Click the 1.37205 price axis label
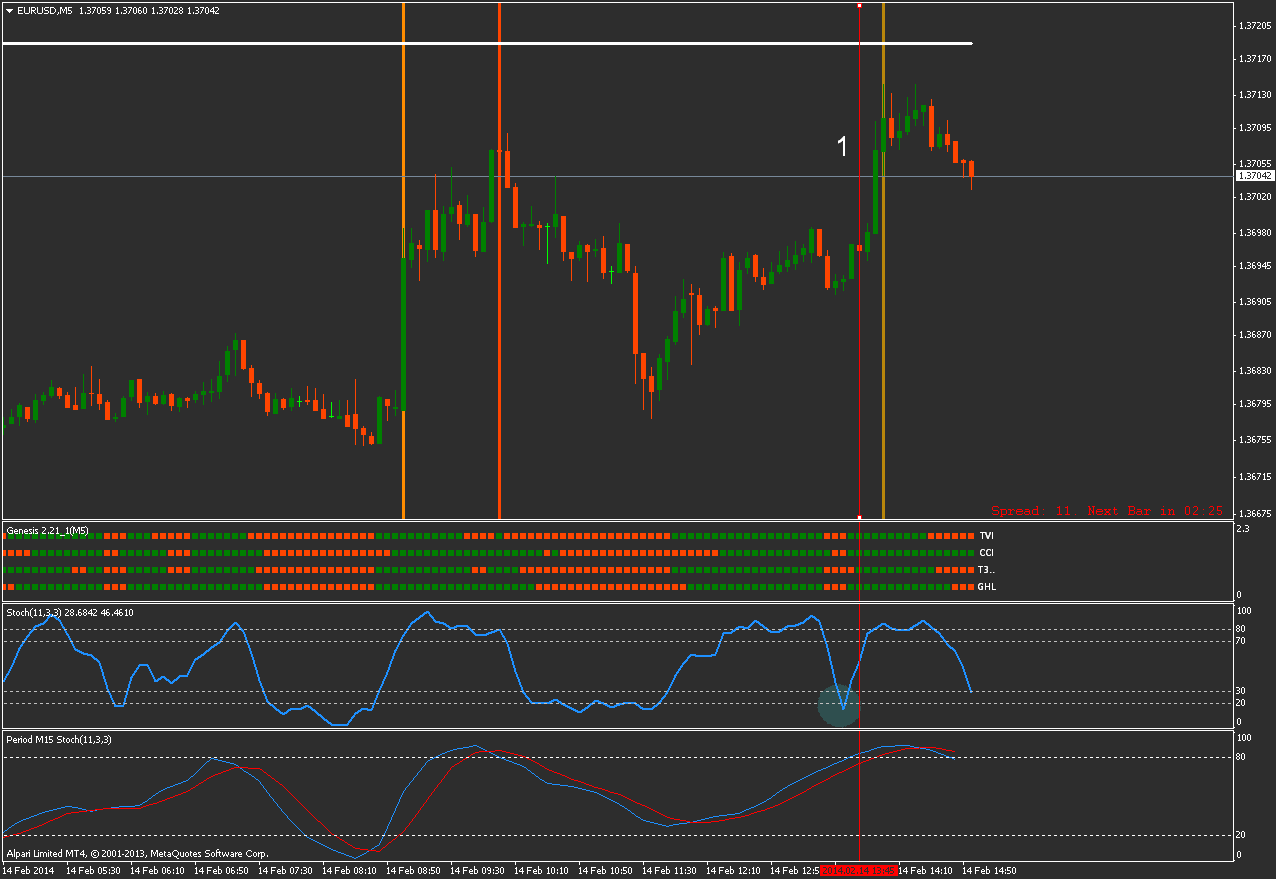 click(x=1254, y=26)
